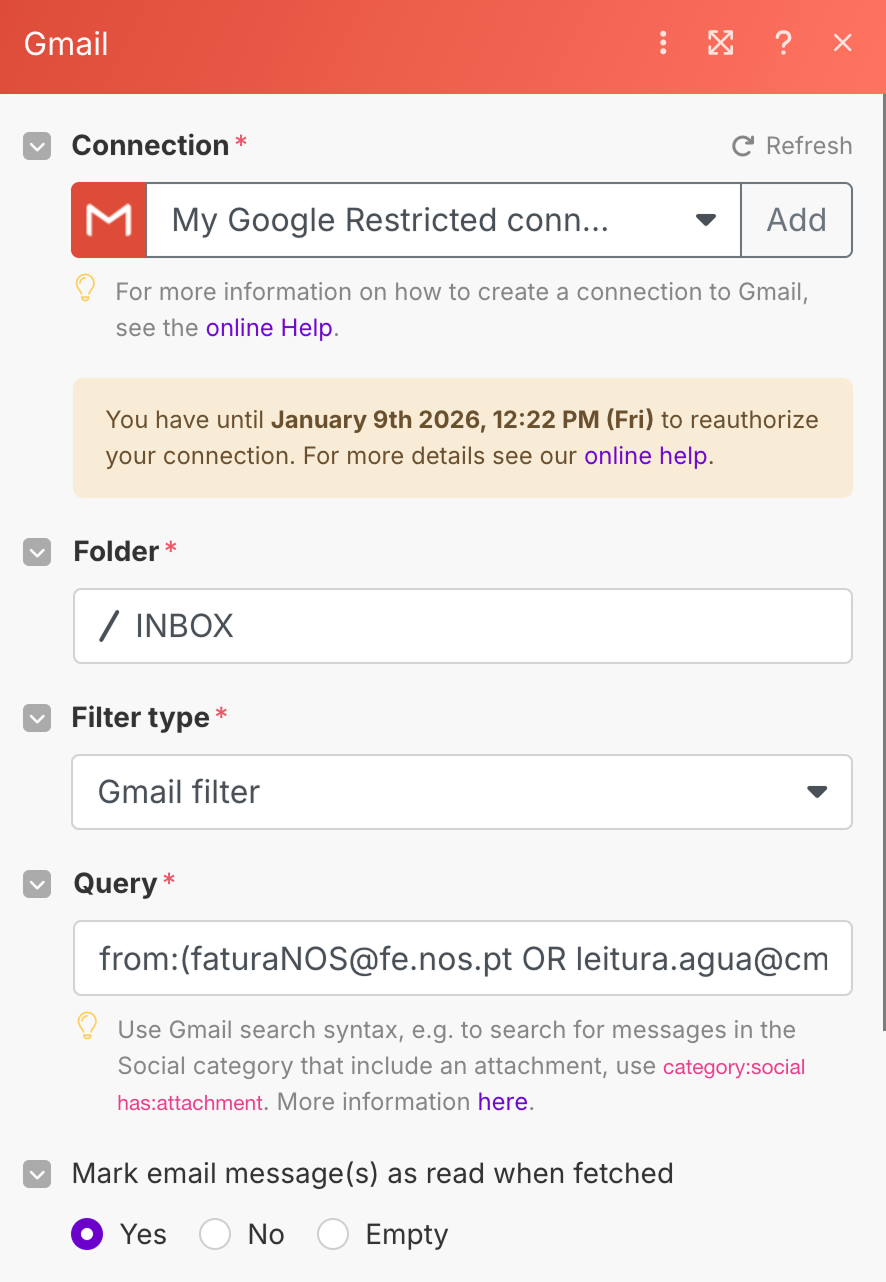Collapse the Folder field toggle
The width and height of the screenshot is (886, 1282).
(37, 552)
